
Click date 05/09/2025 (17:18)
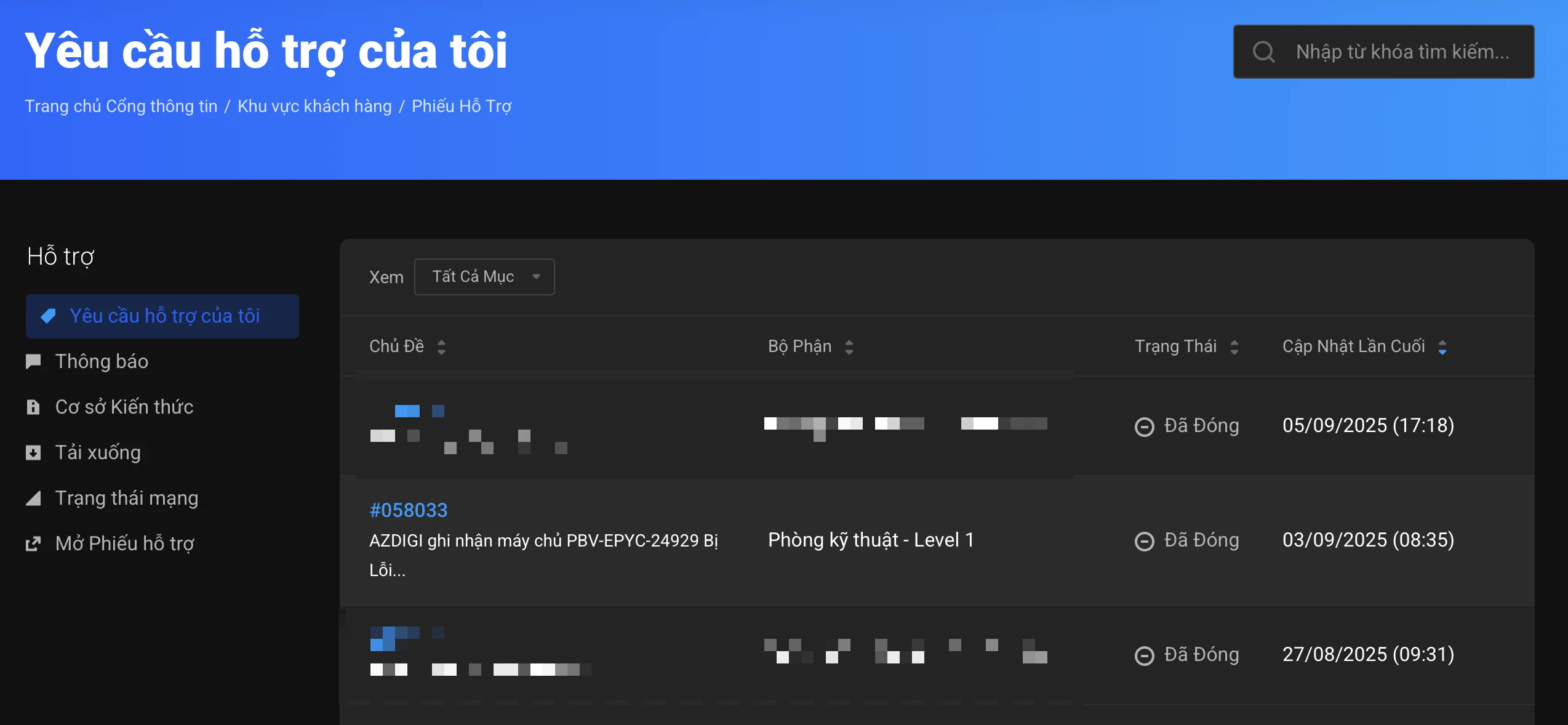point(1369,425)
